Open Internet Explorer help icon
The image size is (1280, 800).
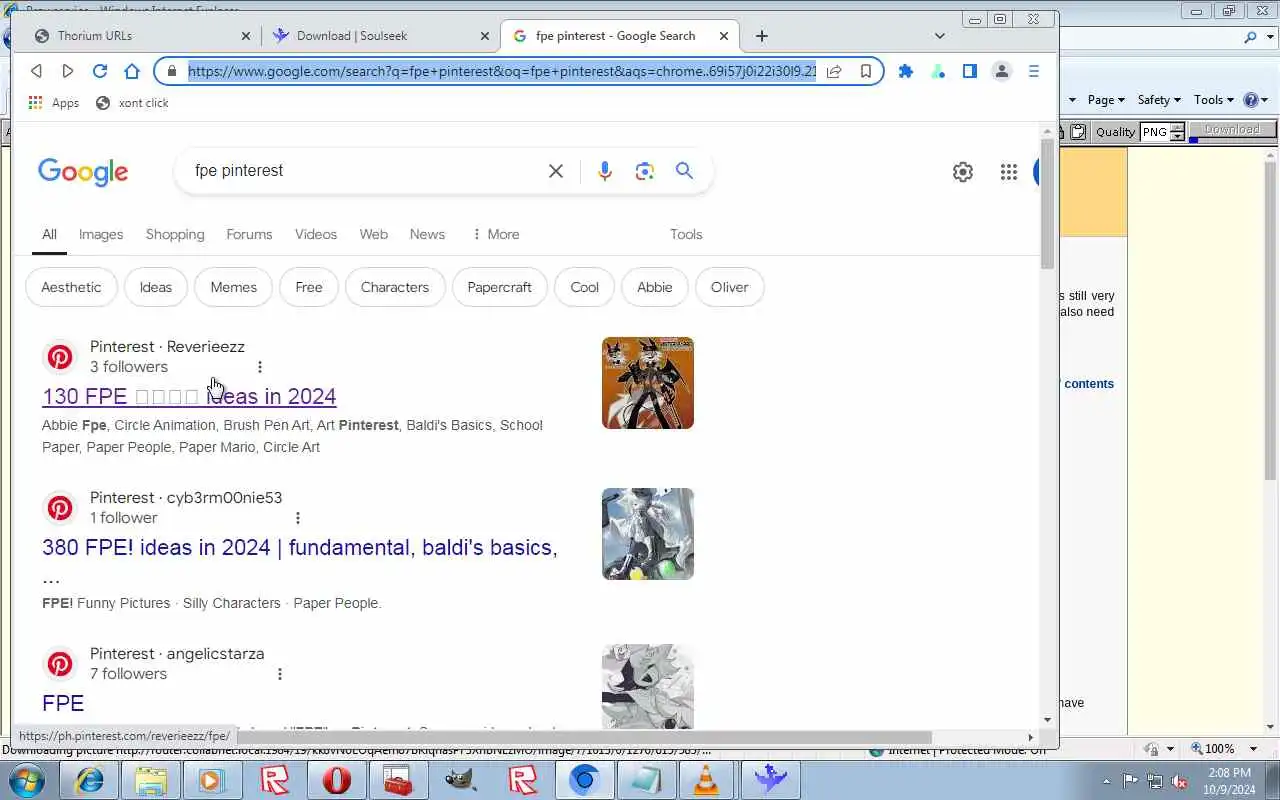[1250, 100]
